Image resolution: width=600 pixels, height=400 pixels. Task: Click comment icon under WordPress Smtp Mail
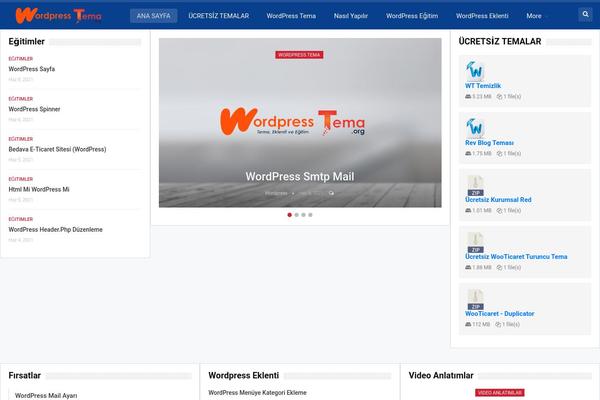tap(331, 193)
